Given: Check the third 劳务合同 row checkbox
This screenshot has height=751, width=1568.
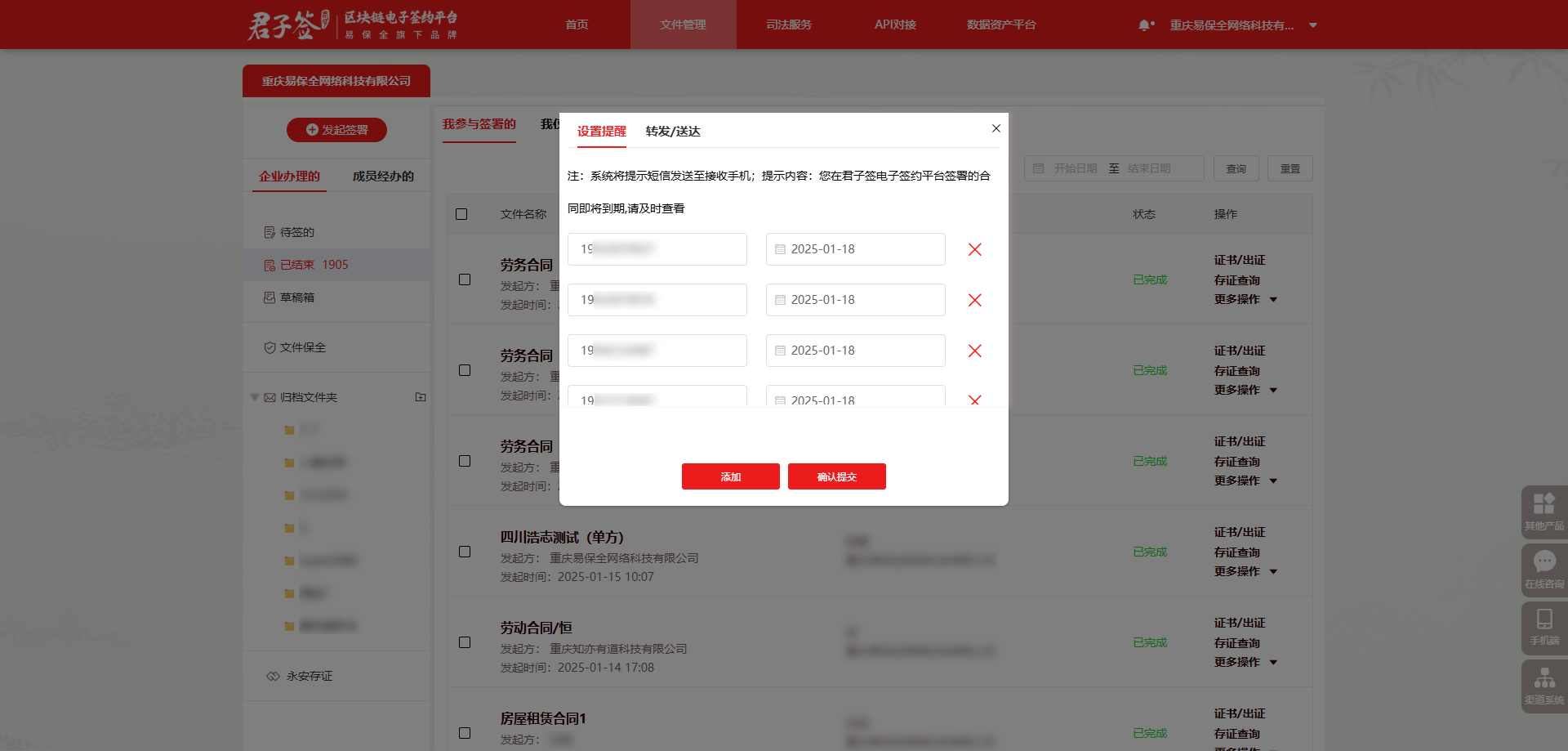Looking at the screenshot, I should click(x=465, y=461).
